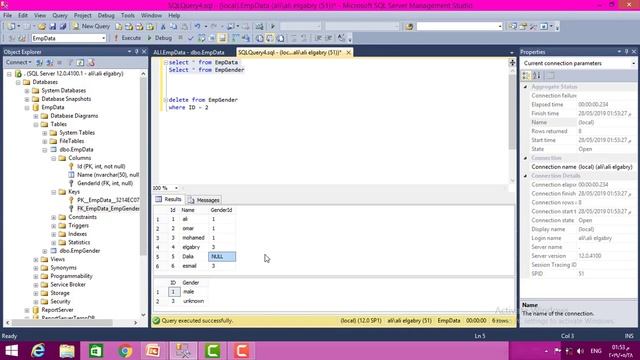Click the Undo arrow icon
The height and width of the screenshot is (360, 640).
coord(197,27)
